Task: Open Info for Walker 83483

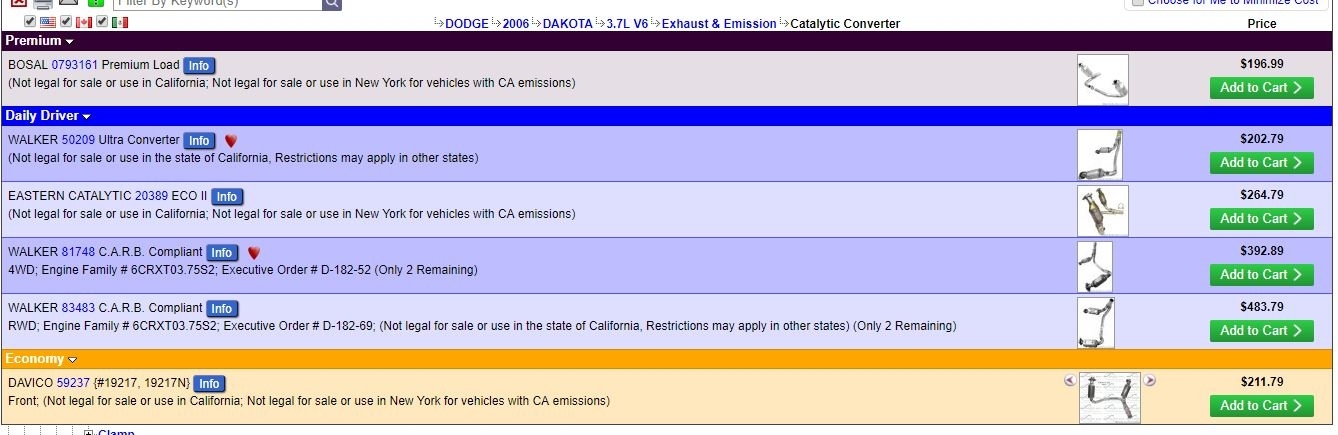Action: point(222,309)
